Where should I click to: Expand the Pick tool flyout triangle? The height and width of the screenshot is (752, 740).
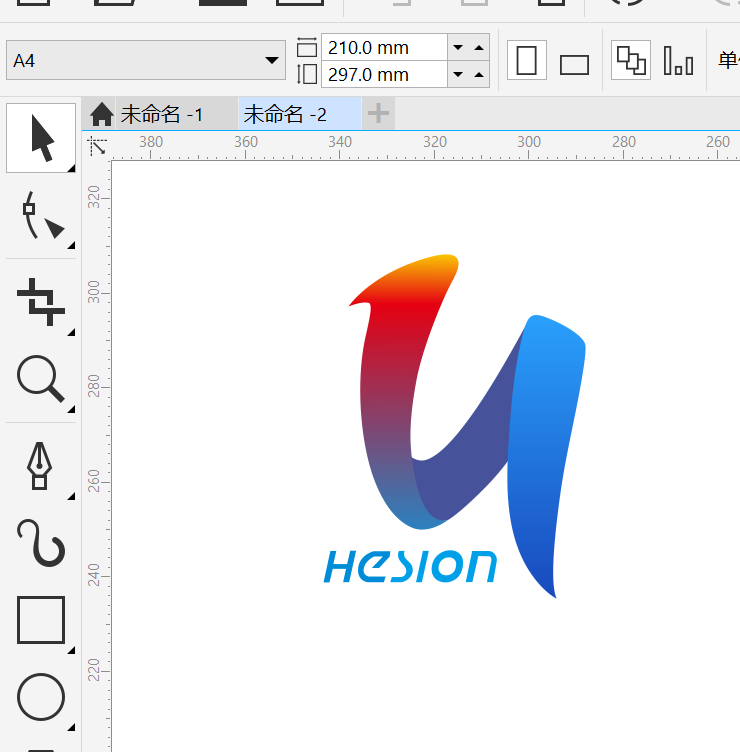(71, 168)
